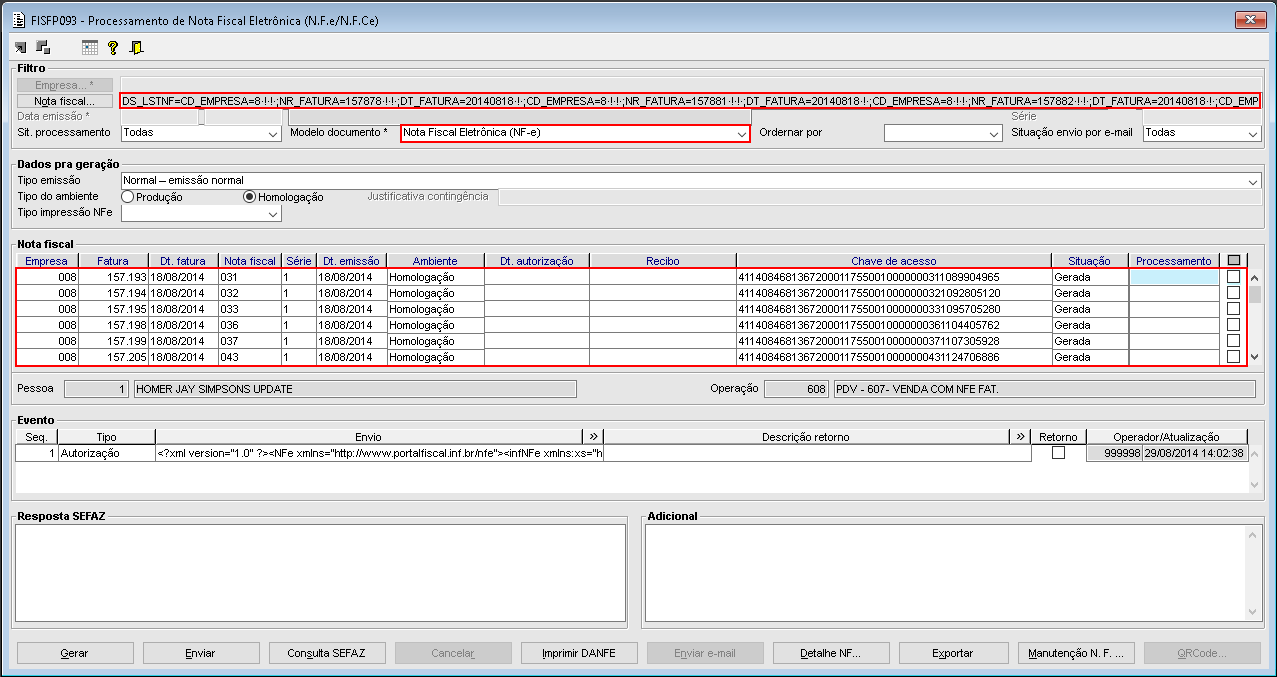Click the yellow question mark help icon

[113, 47]
